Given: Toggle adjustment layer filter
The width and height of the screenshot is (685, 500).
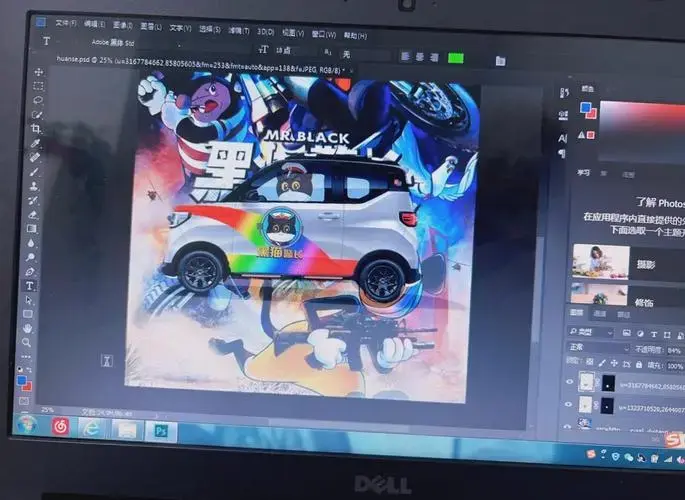Looking at the screenshot, I should (x=640, y=334).
